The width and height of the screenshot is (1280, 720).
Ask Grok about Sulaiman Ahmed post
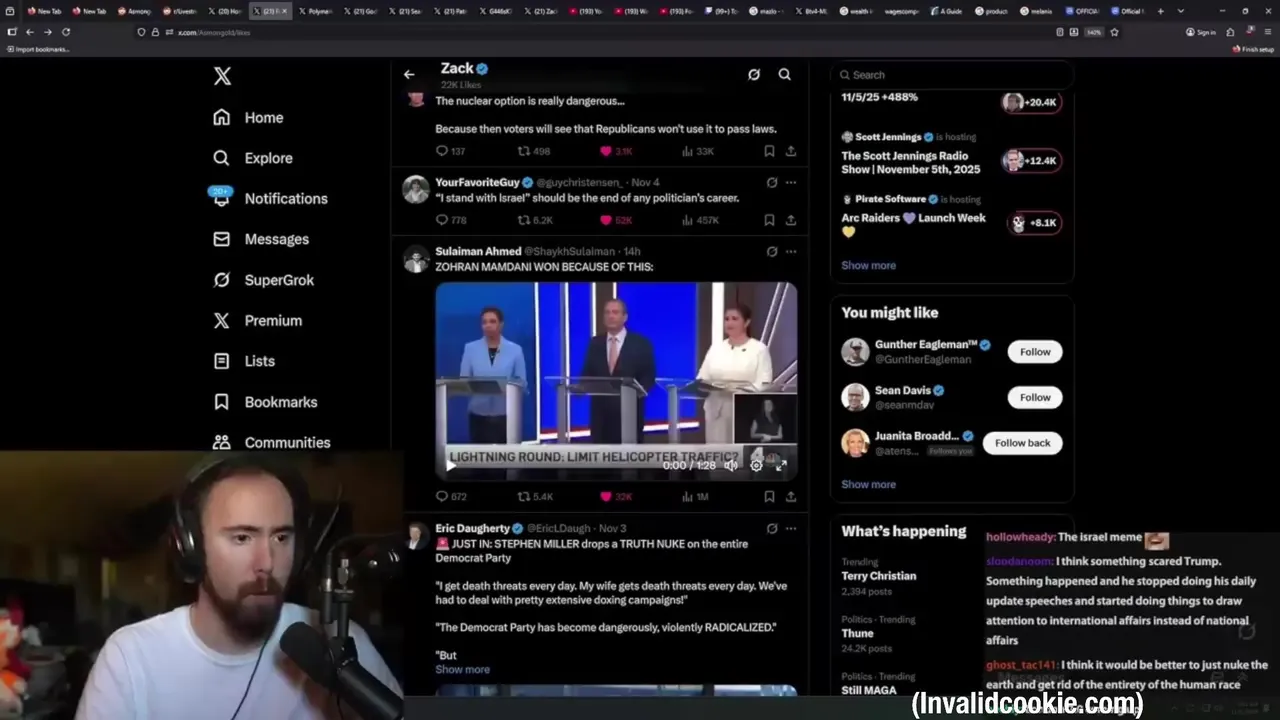771,252
